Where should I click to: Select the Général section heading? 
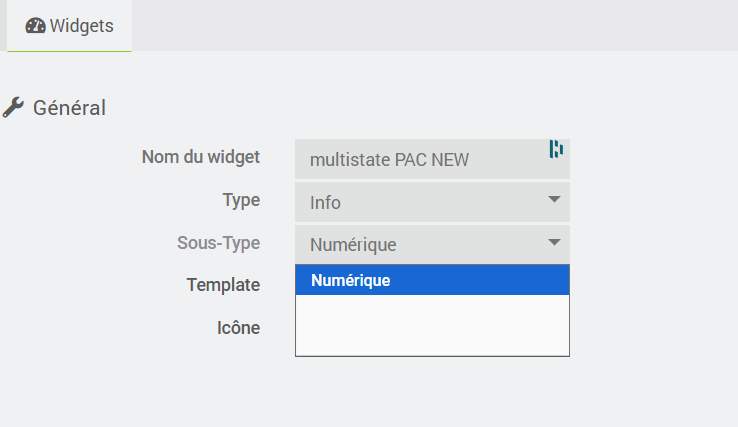pyautogui.click(x=69, y=107)
